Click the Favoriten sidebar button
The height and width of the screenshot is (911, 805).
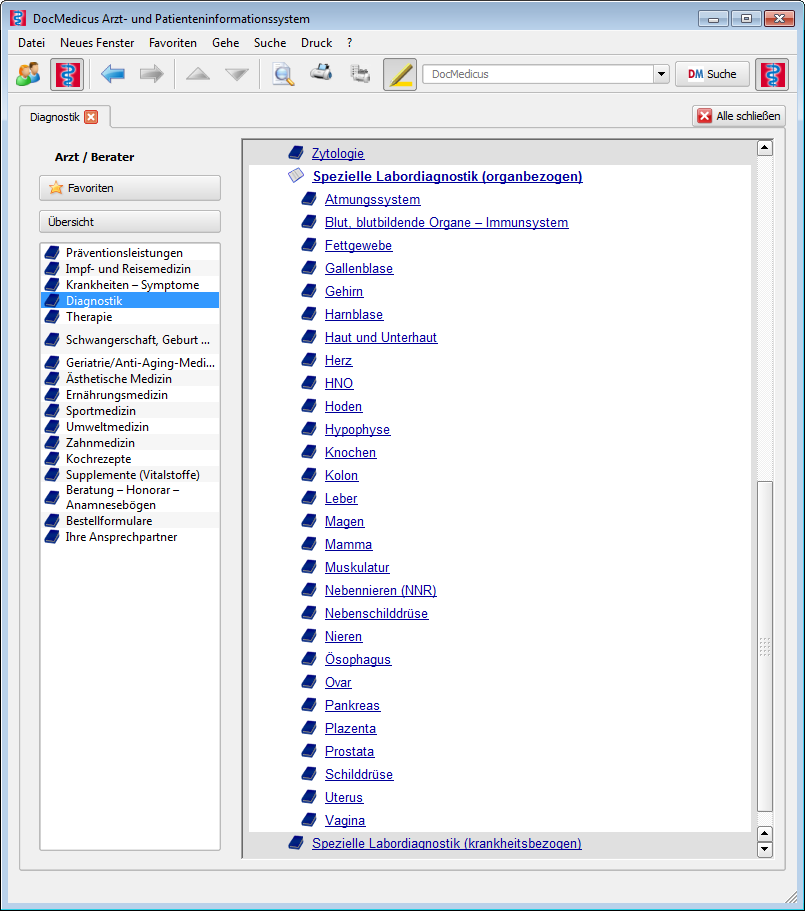[x=130, y=188]
